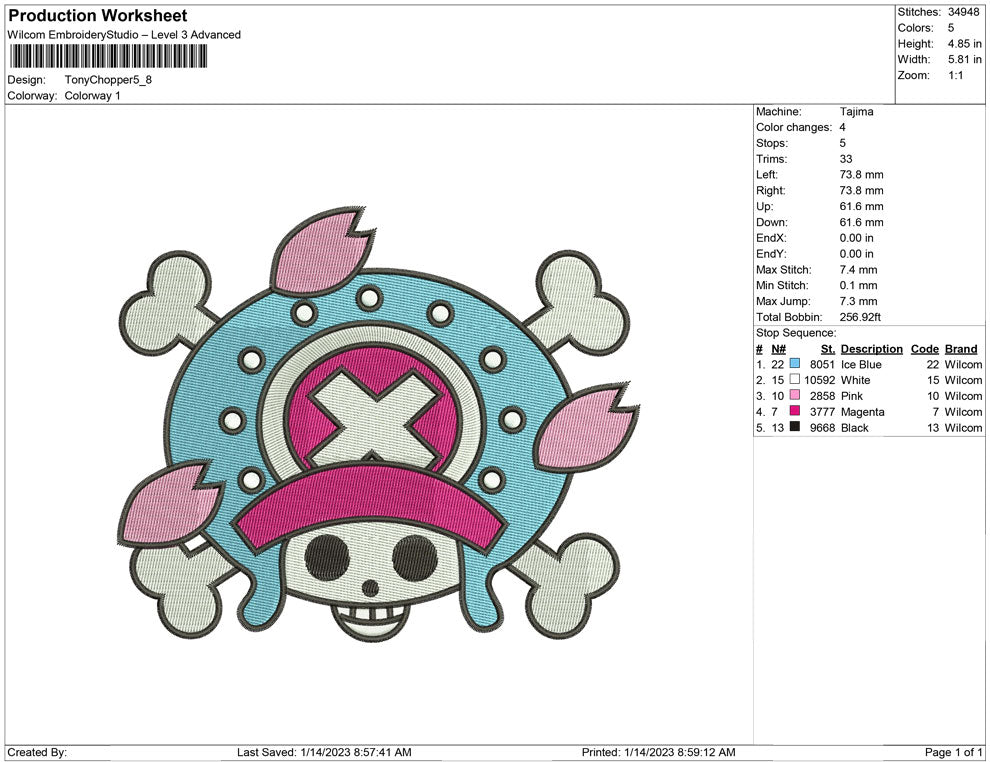Click the Brand column header link
The height and width of the screenshot is (762, 990).
(x=960, y=348)
